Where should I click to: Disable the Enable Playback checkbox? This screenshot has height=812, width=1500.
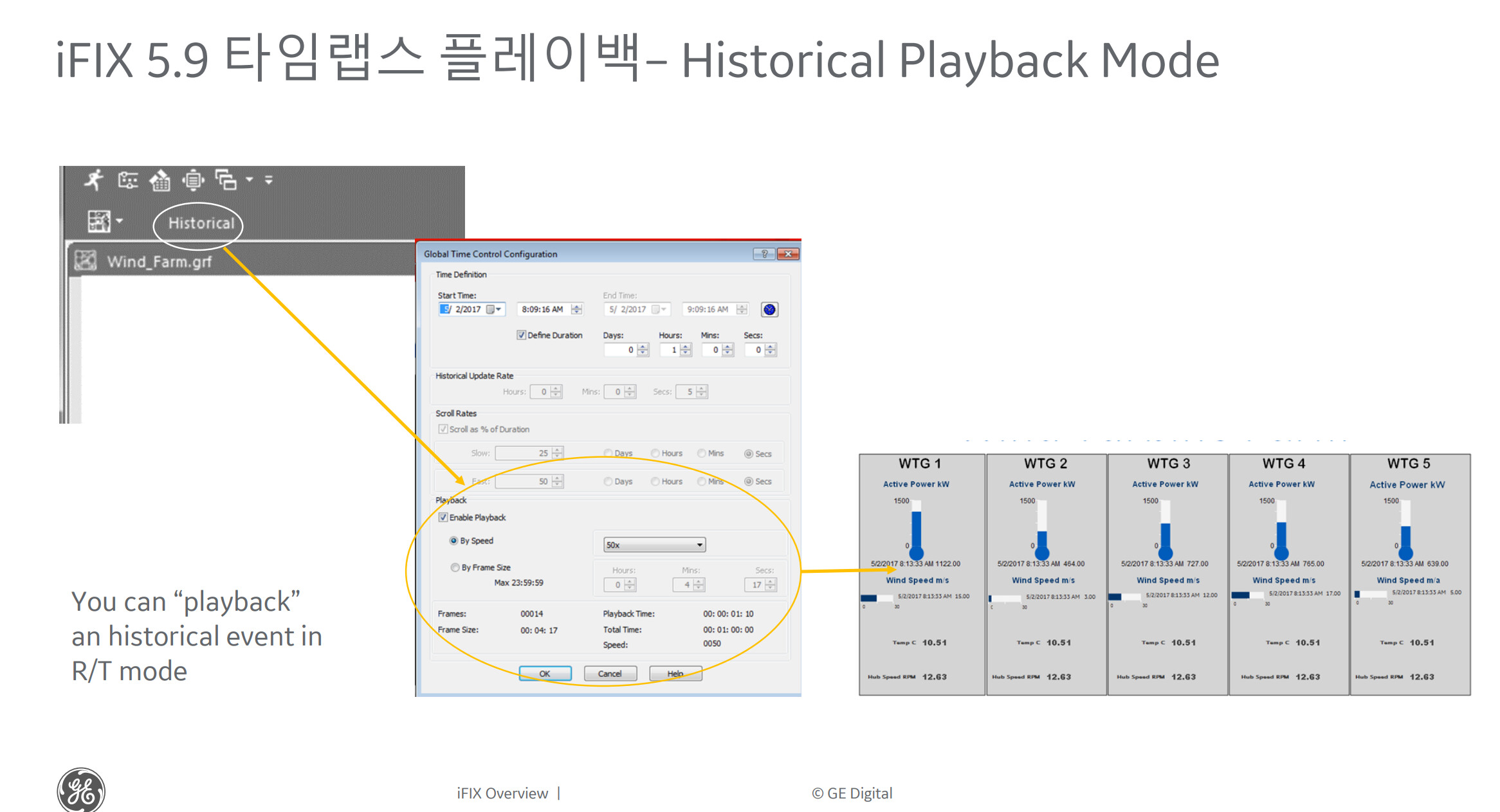(443, 518)
